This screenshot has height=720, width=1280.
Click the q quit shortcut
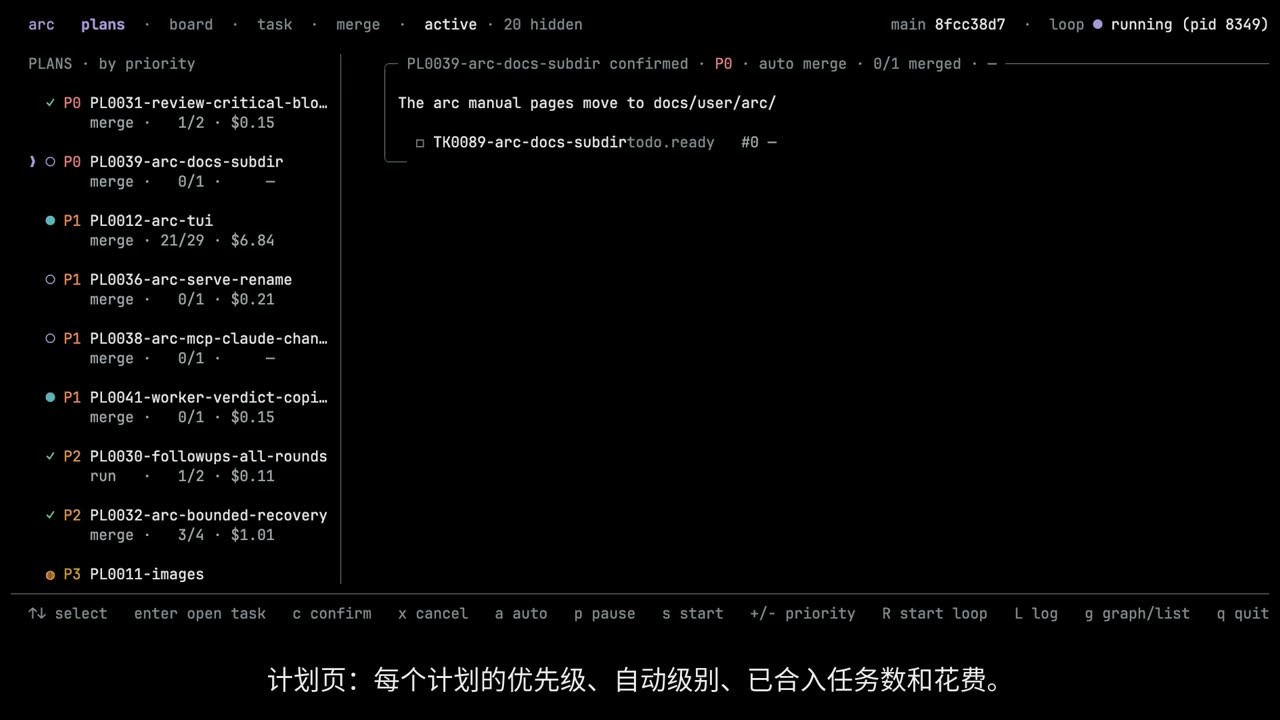[x=1243, y=614]
